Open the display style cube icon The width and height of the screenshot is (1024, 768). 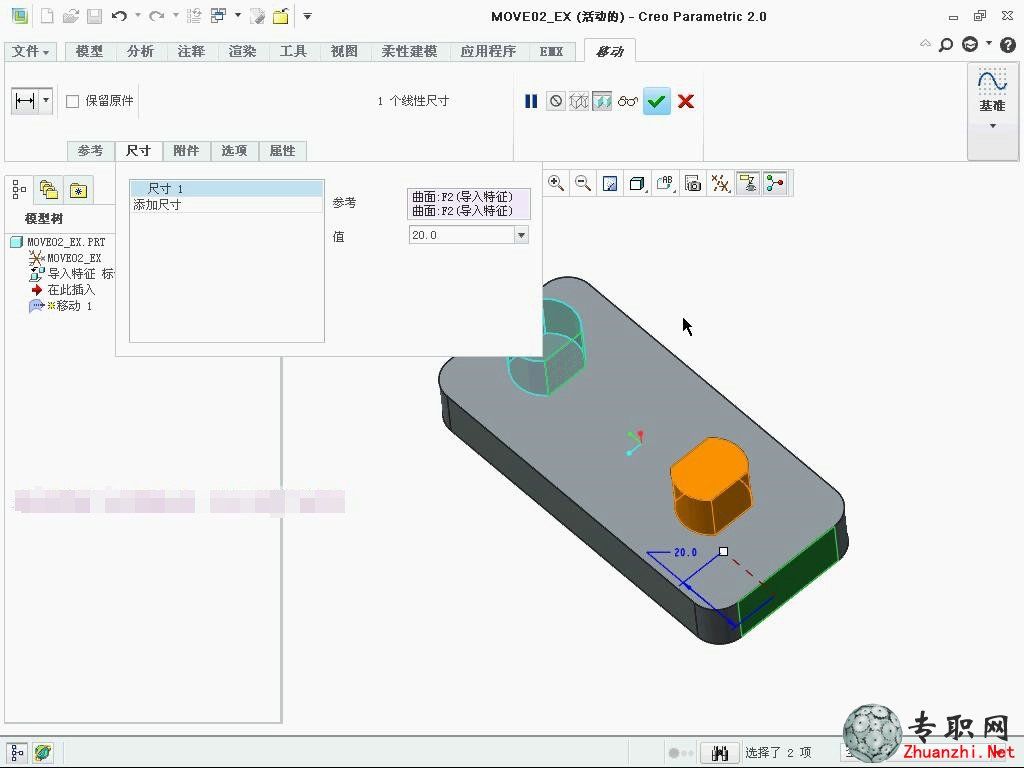[637, 184]
